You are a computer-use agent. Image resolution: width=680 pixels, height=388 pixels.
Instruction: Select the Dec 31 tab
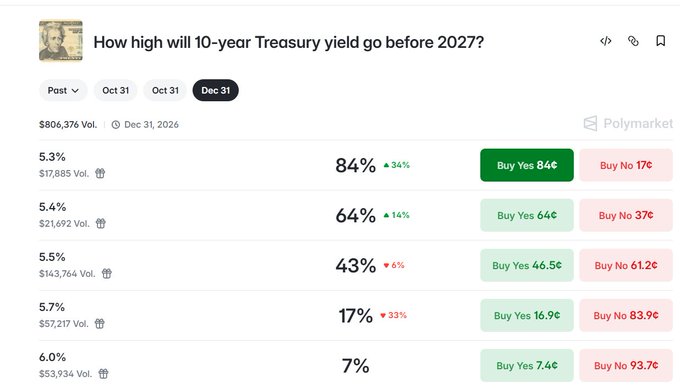(x=216, y=90)
